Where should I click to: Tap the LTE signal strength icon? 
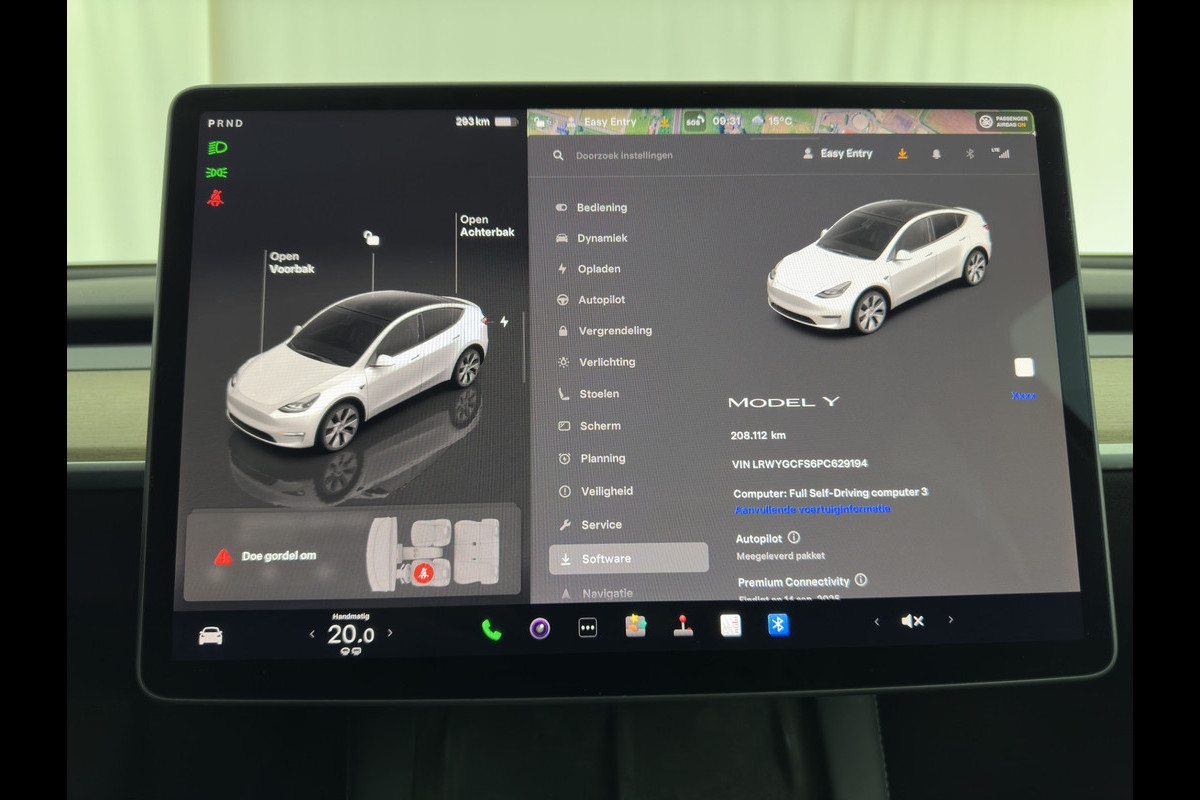(x=1000, y=153)
